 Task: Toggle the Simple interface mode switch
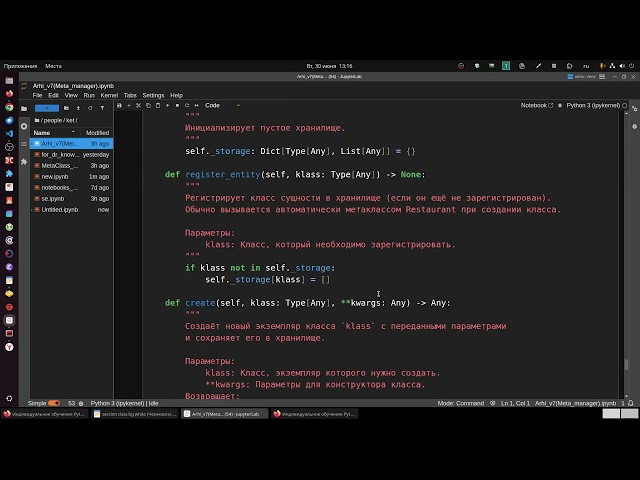(53, 403)
